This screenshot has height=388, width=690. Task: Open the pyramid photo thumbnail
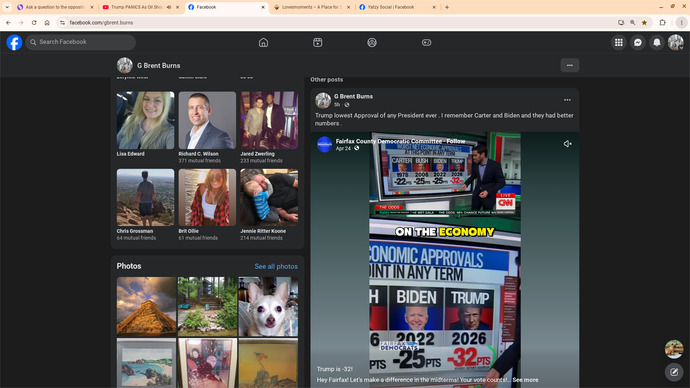point(146,306)
